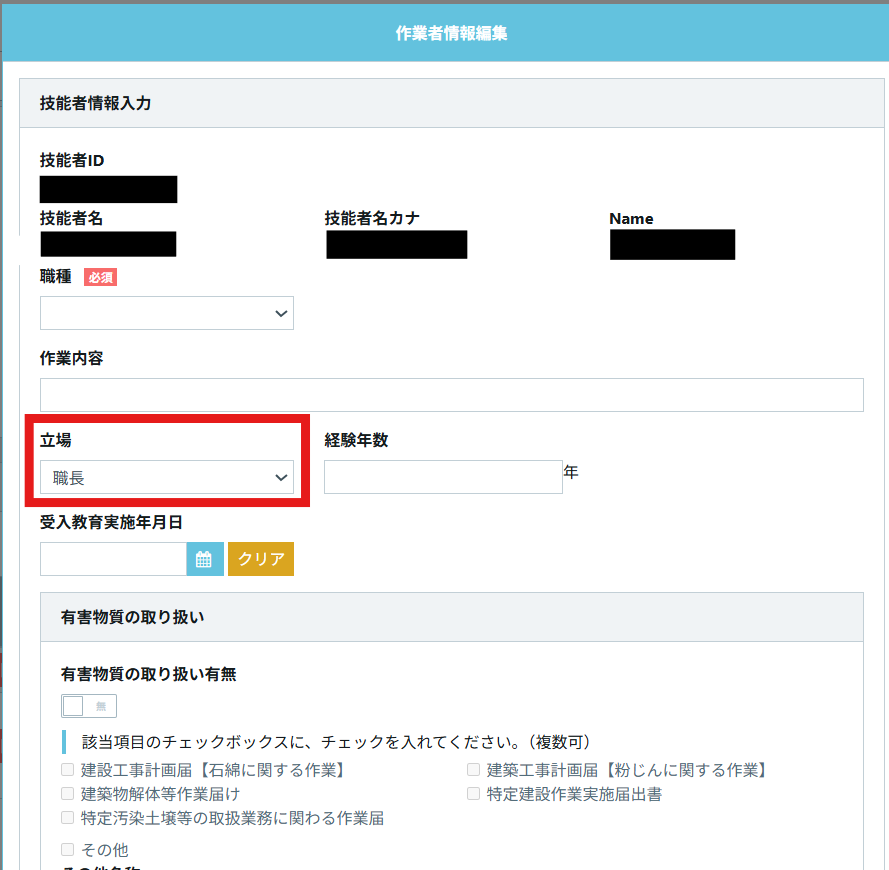Image resolution: width=889 pixels, height=870 pixels.
Task: Click the 有害物質の取り扱い panel header
Action: [x=451, y=617]
